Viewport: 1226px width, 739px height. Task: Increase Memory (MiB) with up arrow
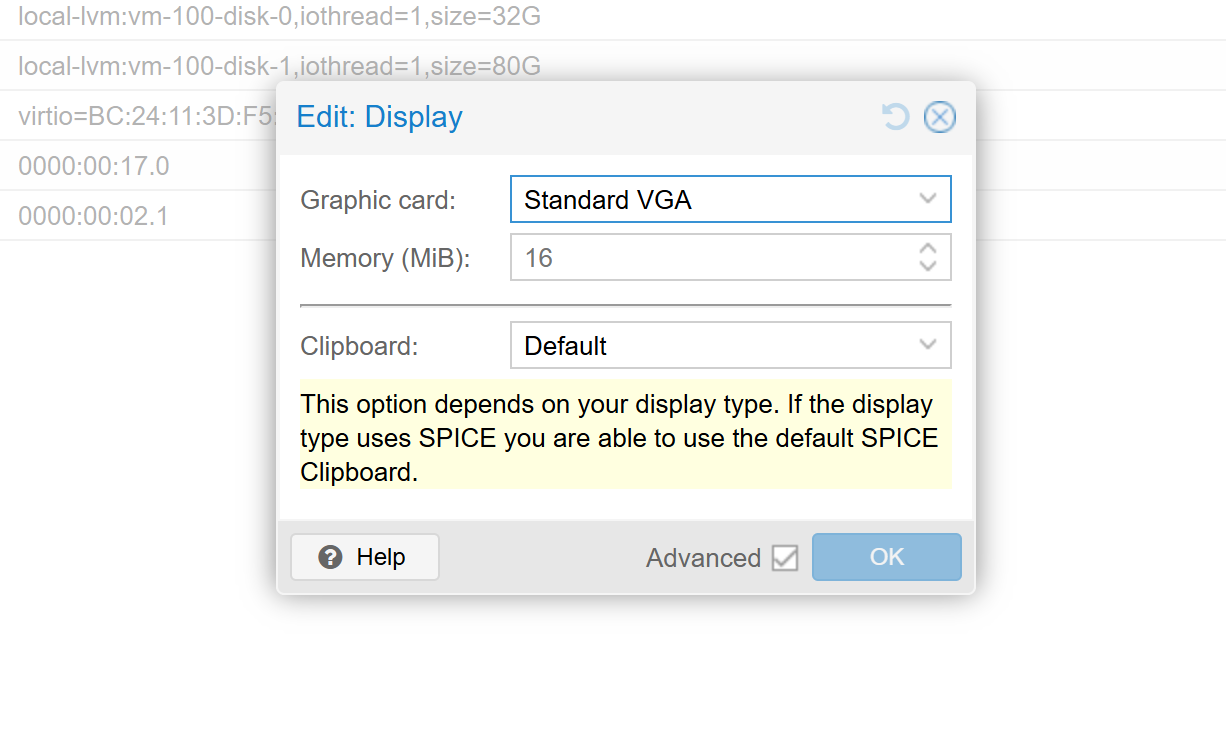[928, 249]
